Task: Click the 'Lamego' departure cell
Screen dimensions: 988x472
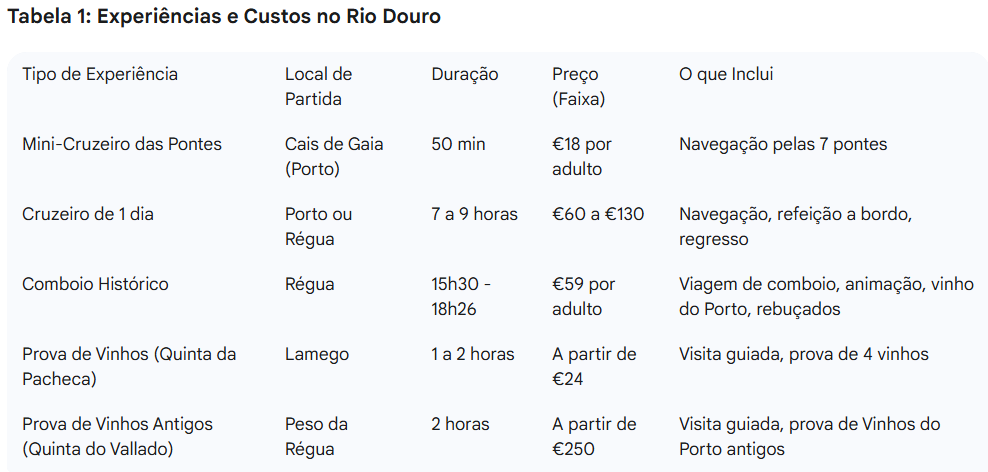Action: (x=317, y=354)
